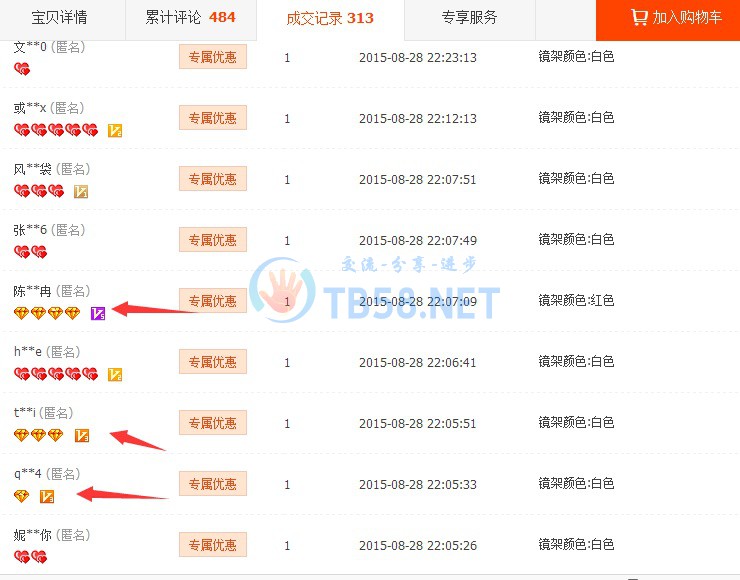The image size is (740, 580).
Task: Open the 宝贝详情 tab
Action: coord(59,18)
